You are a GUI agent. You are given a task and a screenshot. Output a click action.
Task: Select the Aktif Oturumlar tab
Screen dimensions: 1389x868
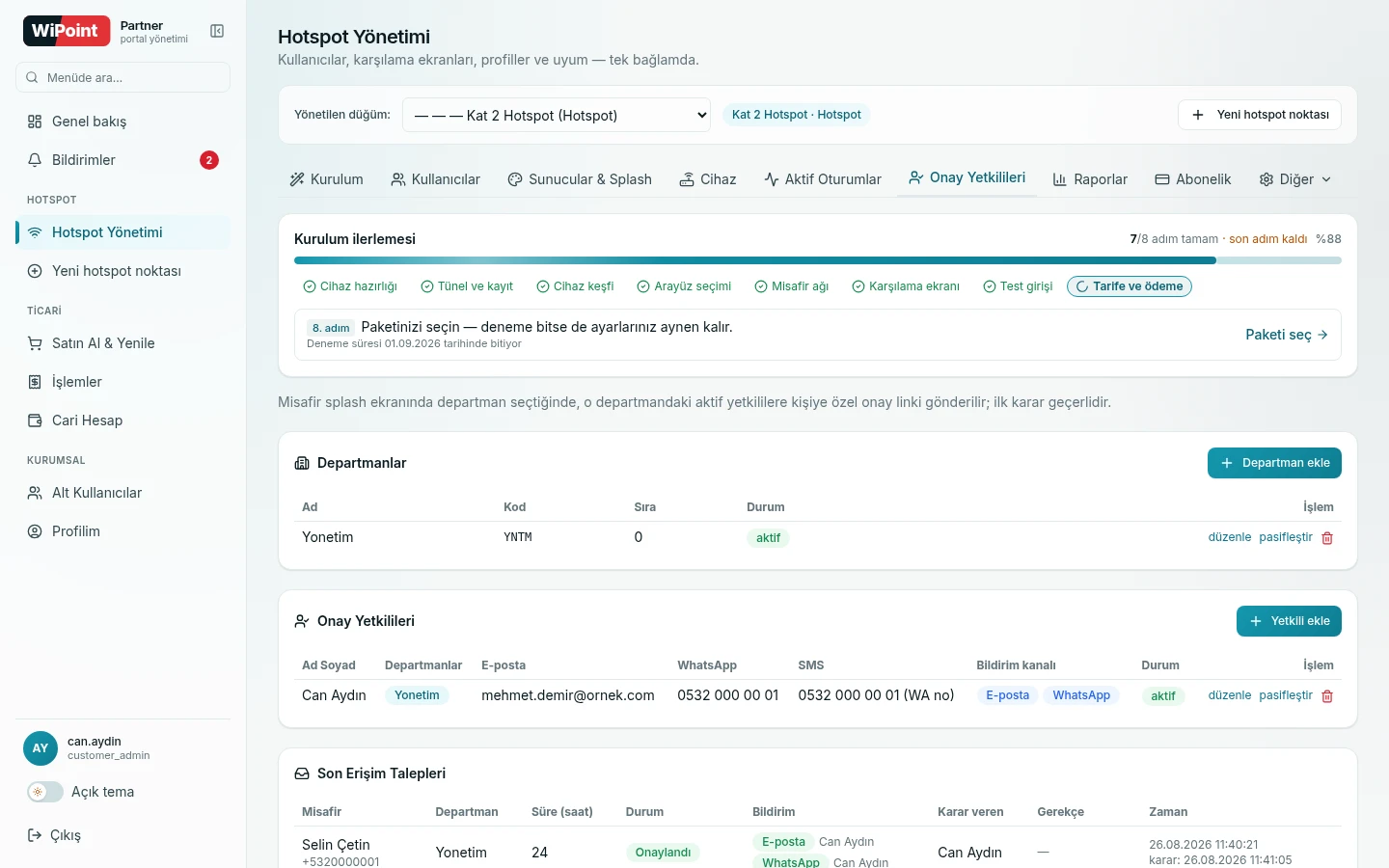[x=823, y=179]
